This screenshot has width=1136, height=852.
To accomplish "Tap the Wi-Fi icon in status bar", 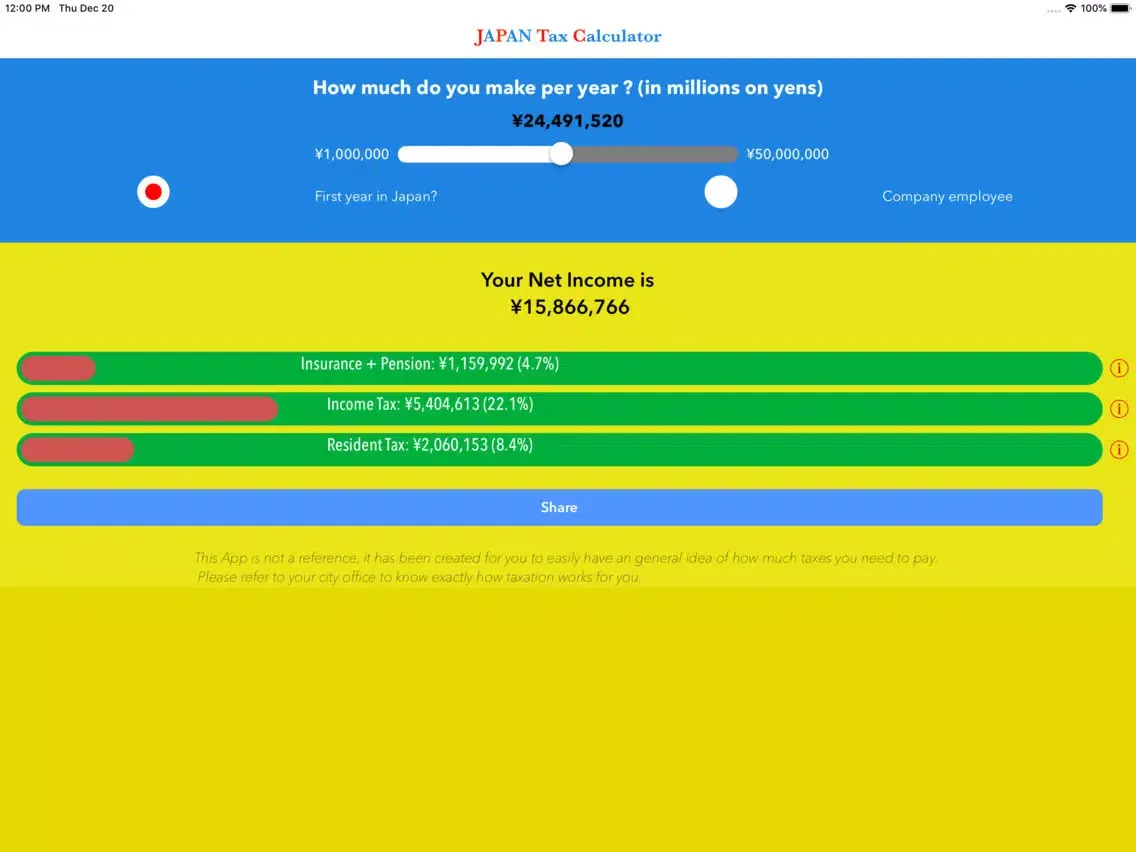I will (x=1070, y=9).
